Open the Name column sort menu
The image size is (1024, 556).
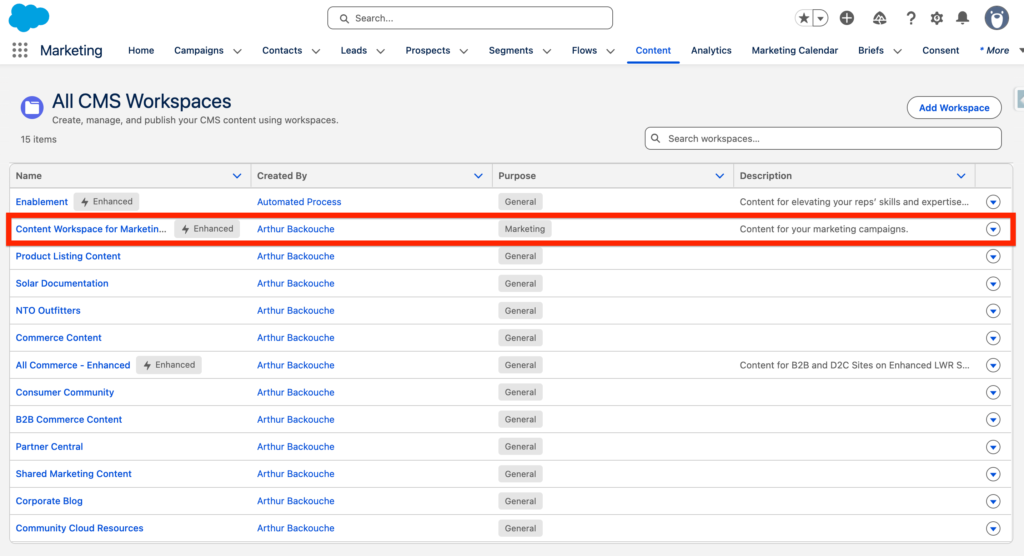[237, 176]
